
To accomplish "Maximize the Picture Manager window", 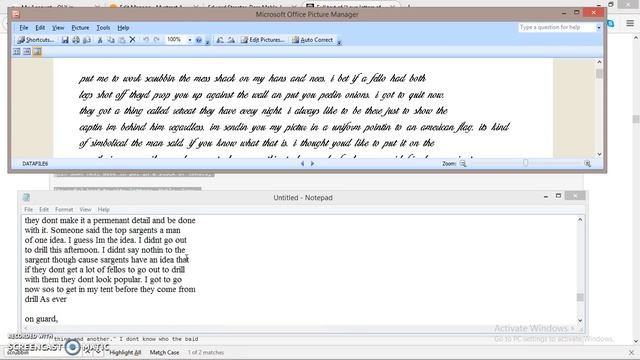I will [577, 13].
